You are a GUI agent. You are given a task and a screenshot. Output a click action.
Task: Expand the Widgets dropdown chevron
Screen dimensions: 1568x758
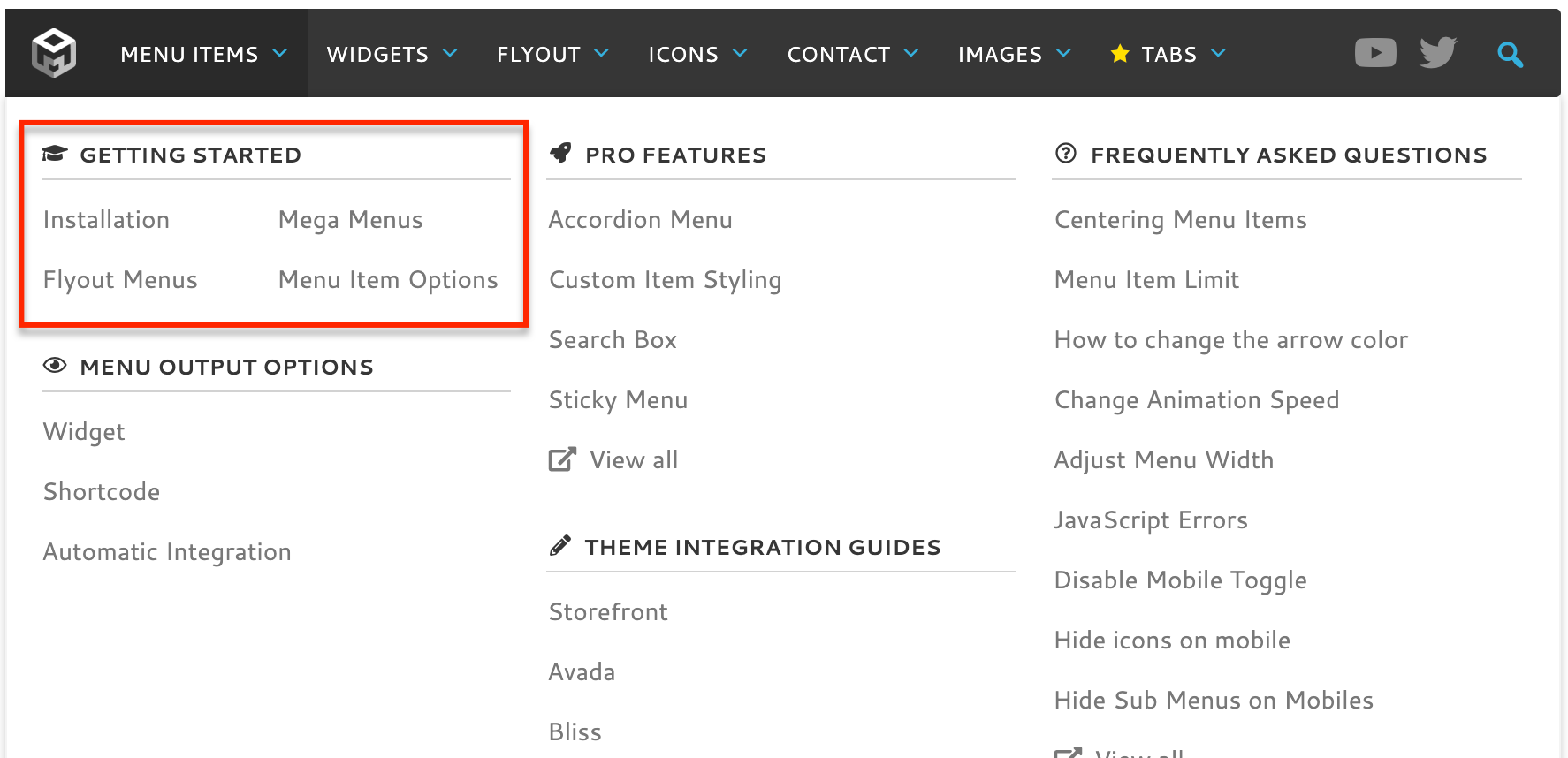pyautogui.click(x=450, y=54)
